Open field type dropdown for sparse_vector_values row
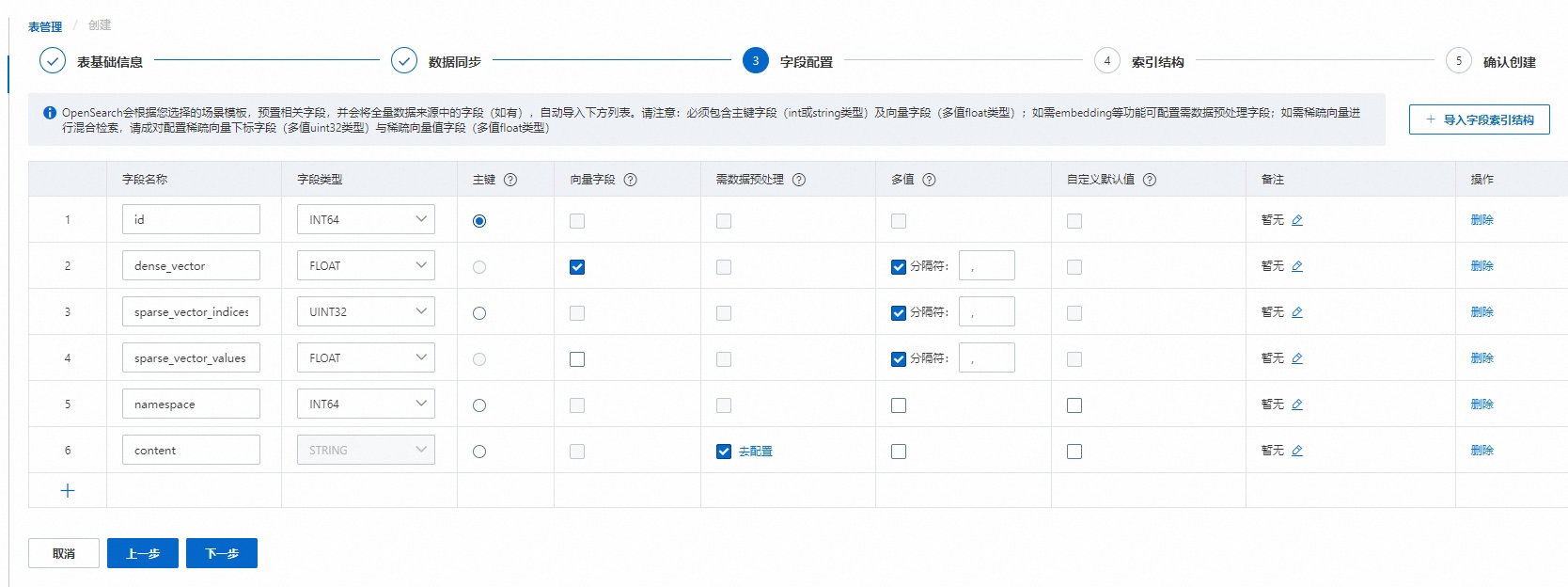 click(x=366, y=357)
